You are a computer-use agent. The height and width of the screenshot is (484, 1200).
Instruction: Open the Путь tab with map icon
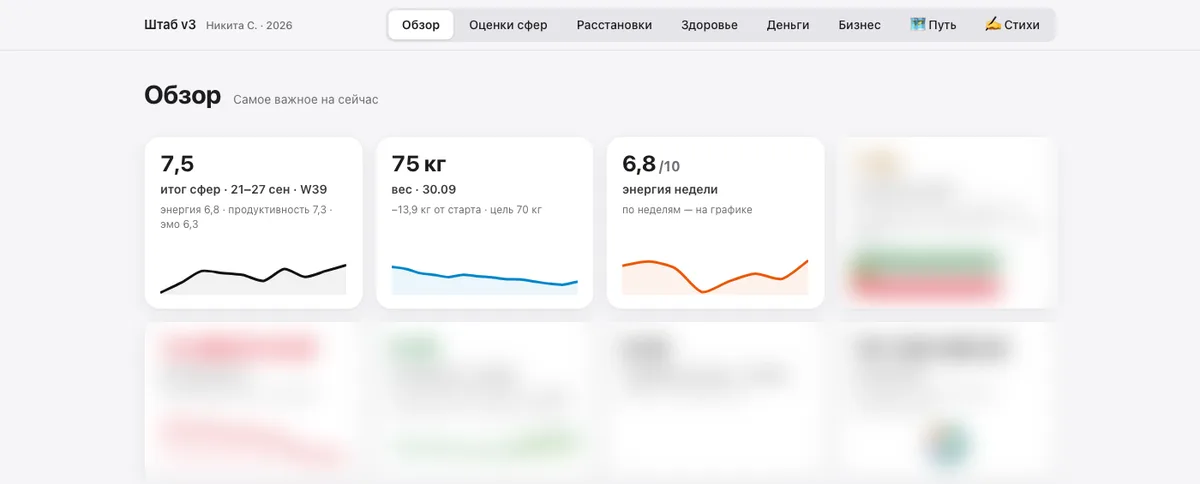coord(933,25)
